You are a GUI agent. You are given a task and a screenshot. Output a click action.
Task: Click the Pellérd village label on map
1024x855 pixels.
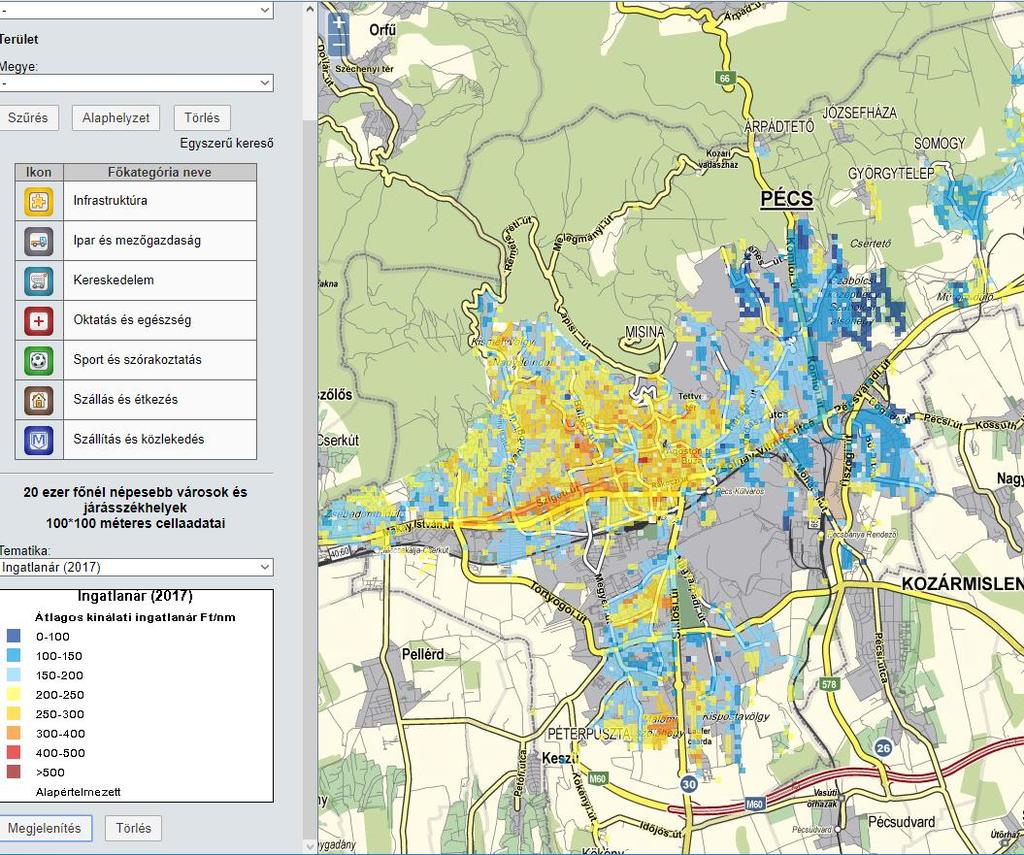(423, 654)
